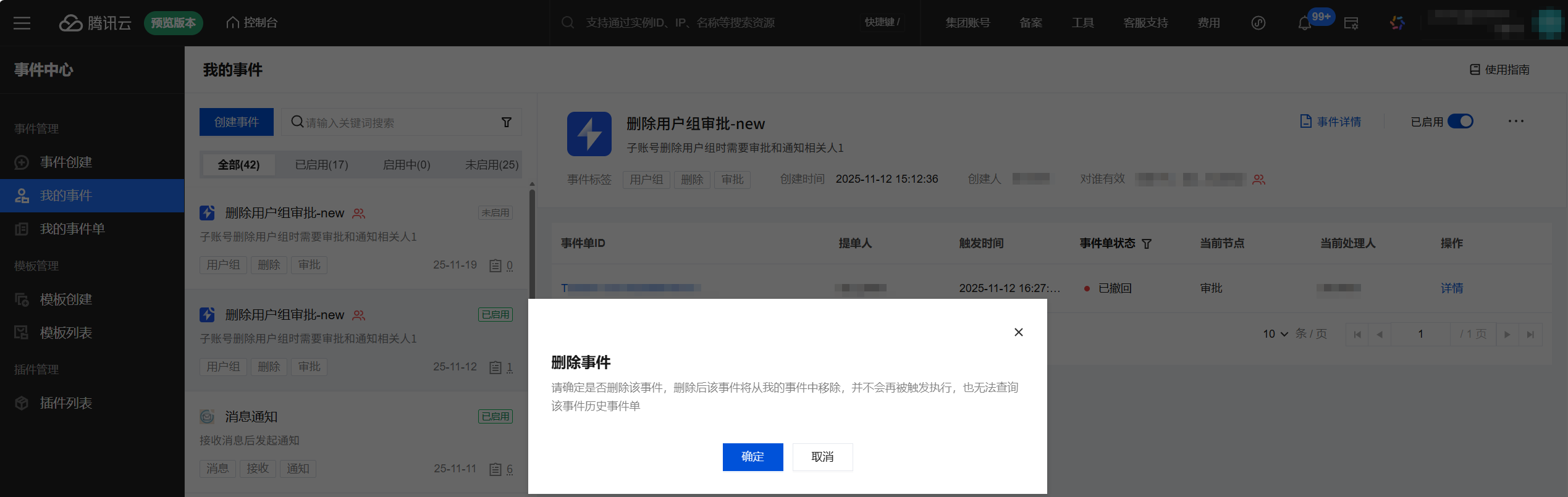Open the user account avatar
Screen dimensions: 1568x497
1549,23
